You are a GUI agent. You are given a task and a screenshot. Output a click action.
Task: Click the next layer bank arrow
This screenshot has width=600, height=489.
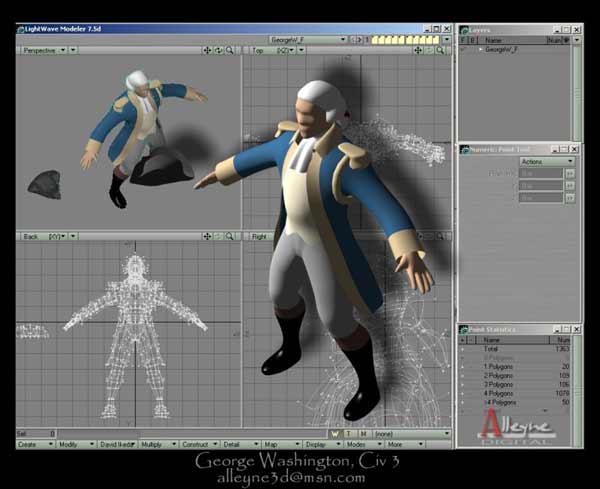pos(360,39)
